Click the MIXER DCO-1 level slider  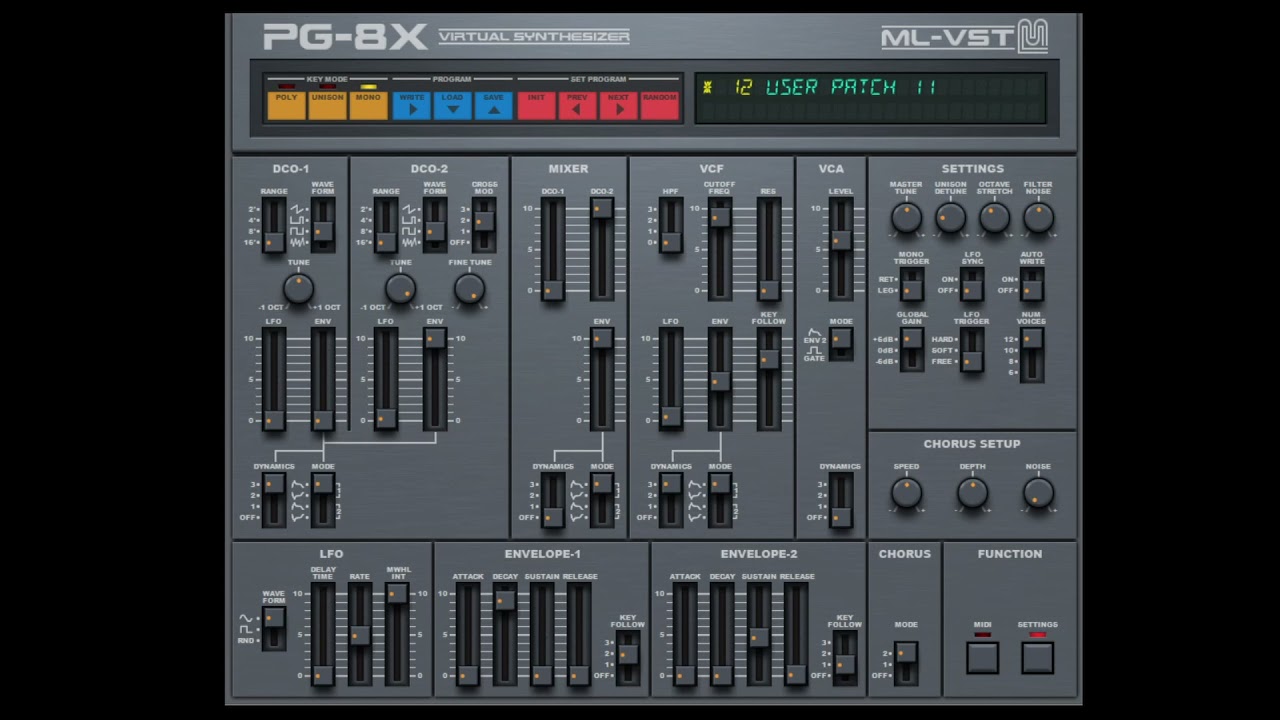point(552,250)
